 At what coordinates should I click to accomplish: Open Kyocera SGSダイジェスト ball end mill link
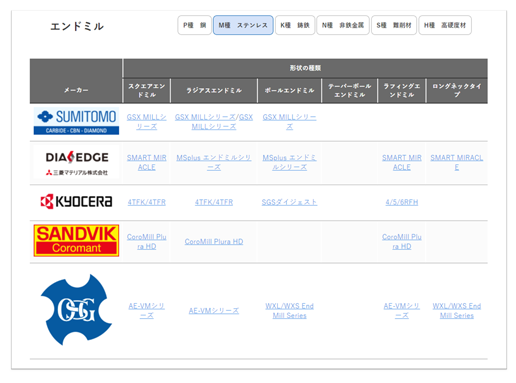[x=289, y=202]
